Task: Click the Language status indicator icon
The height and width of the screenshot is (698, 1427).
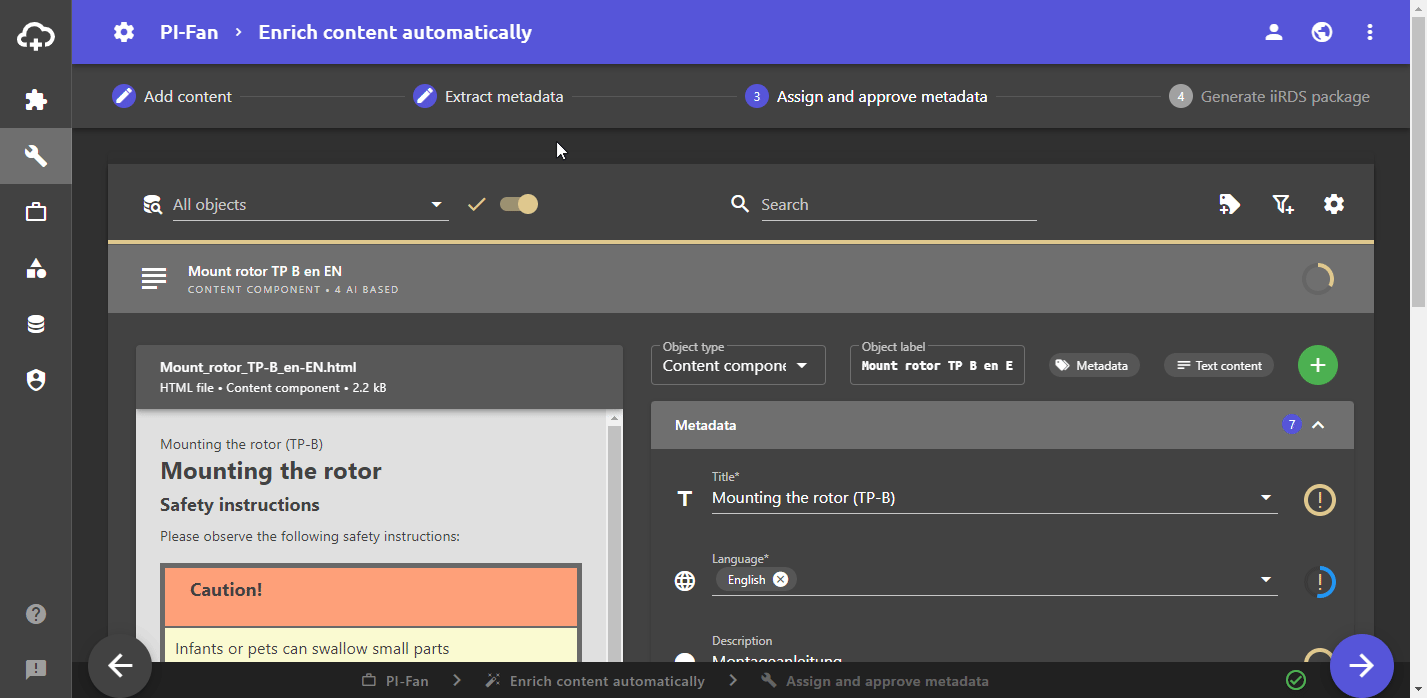Action: click(x=1320, y=581)
